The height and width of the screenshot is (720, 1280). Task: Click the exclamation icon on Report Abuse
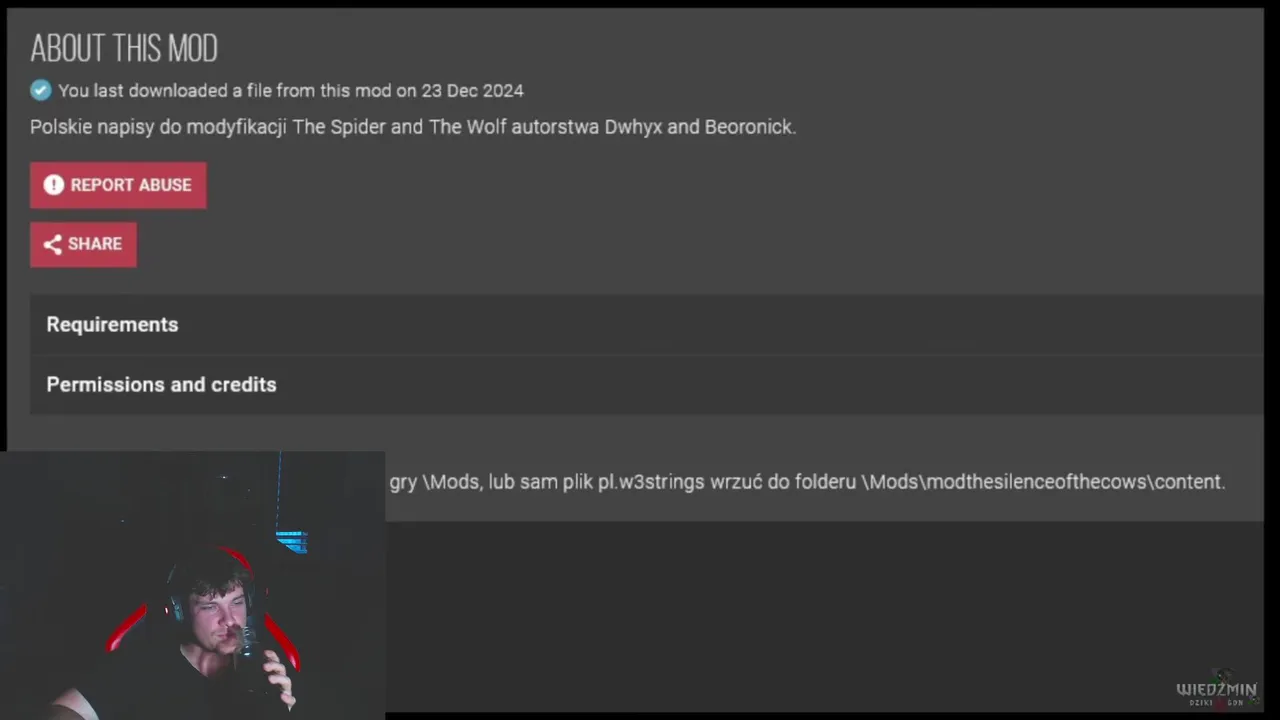tap(54, 185)
